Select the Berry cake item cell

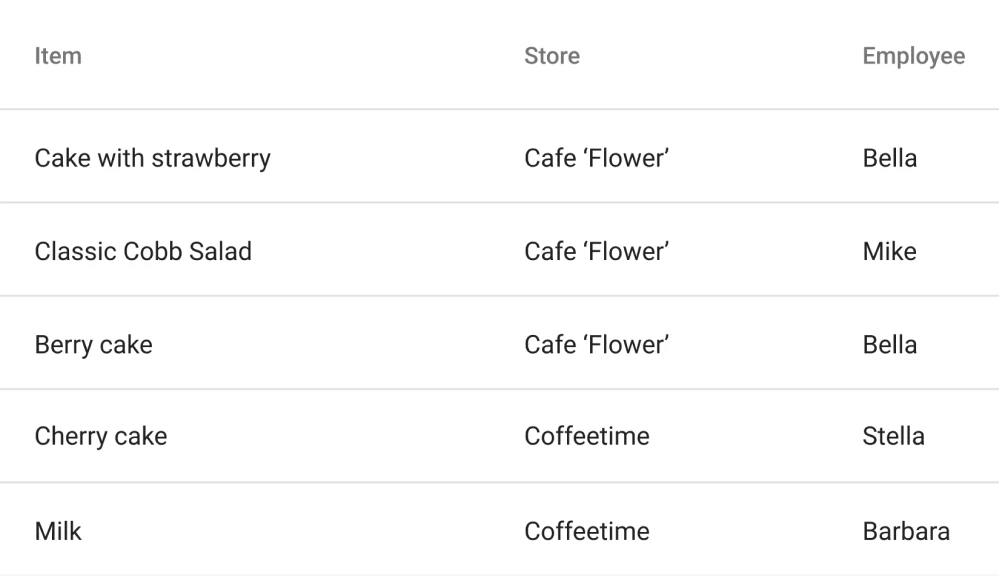(93, 345)
